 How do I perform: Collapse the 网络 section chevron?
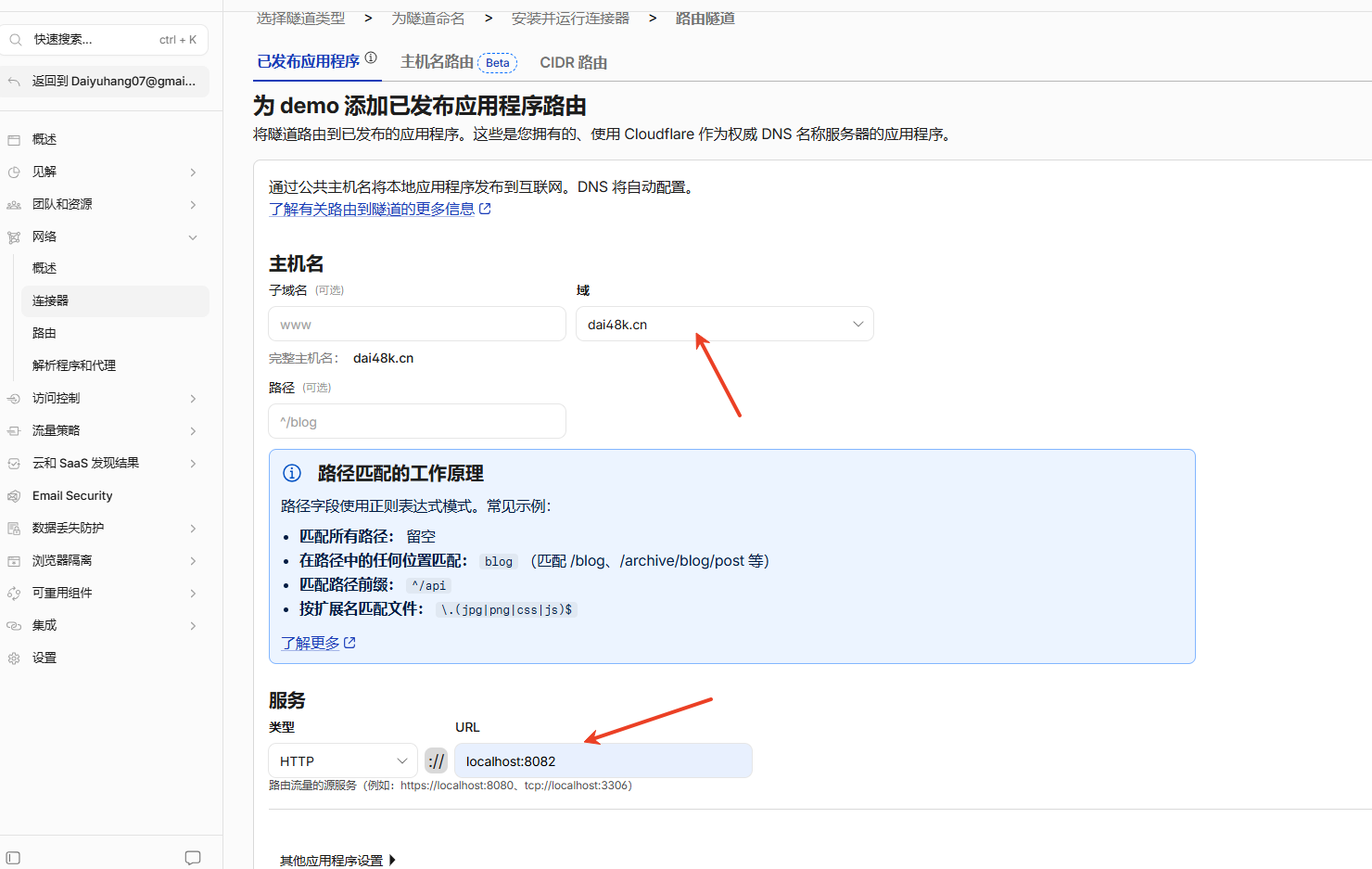[193, 237]
